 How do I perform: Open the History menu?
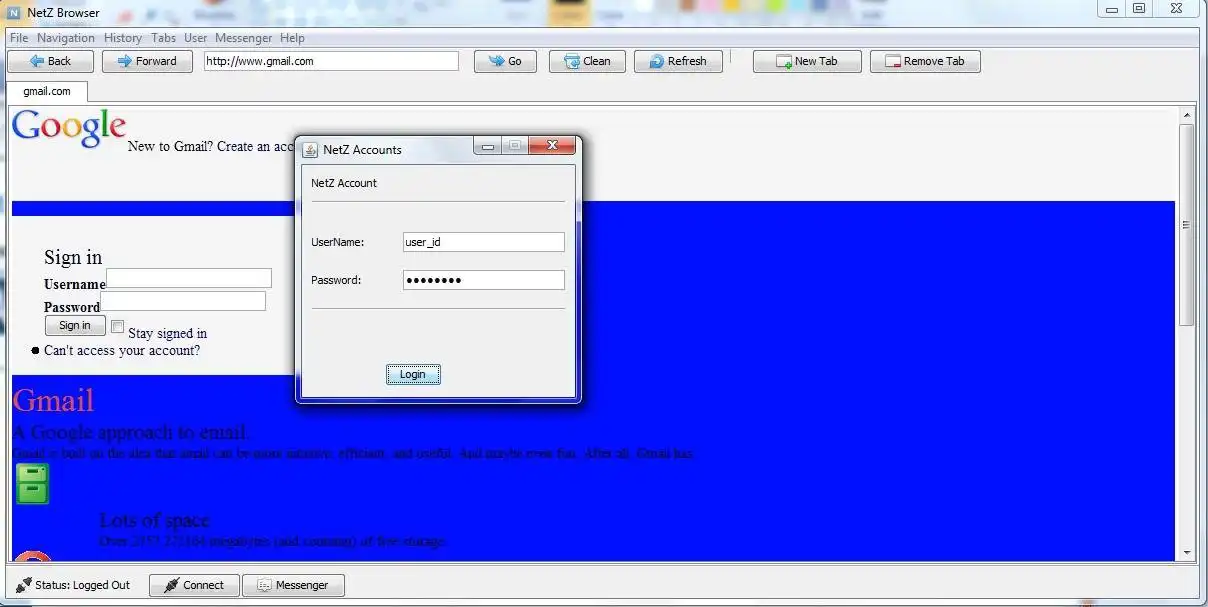(x=123, y=38)
